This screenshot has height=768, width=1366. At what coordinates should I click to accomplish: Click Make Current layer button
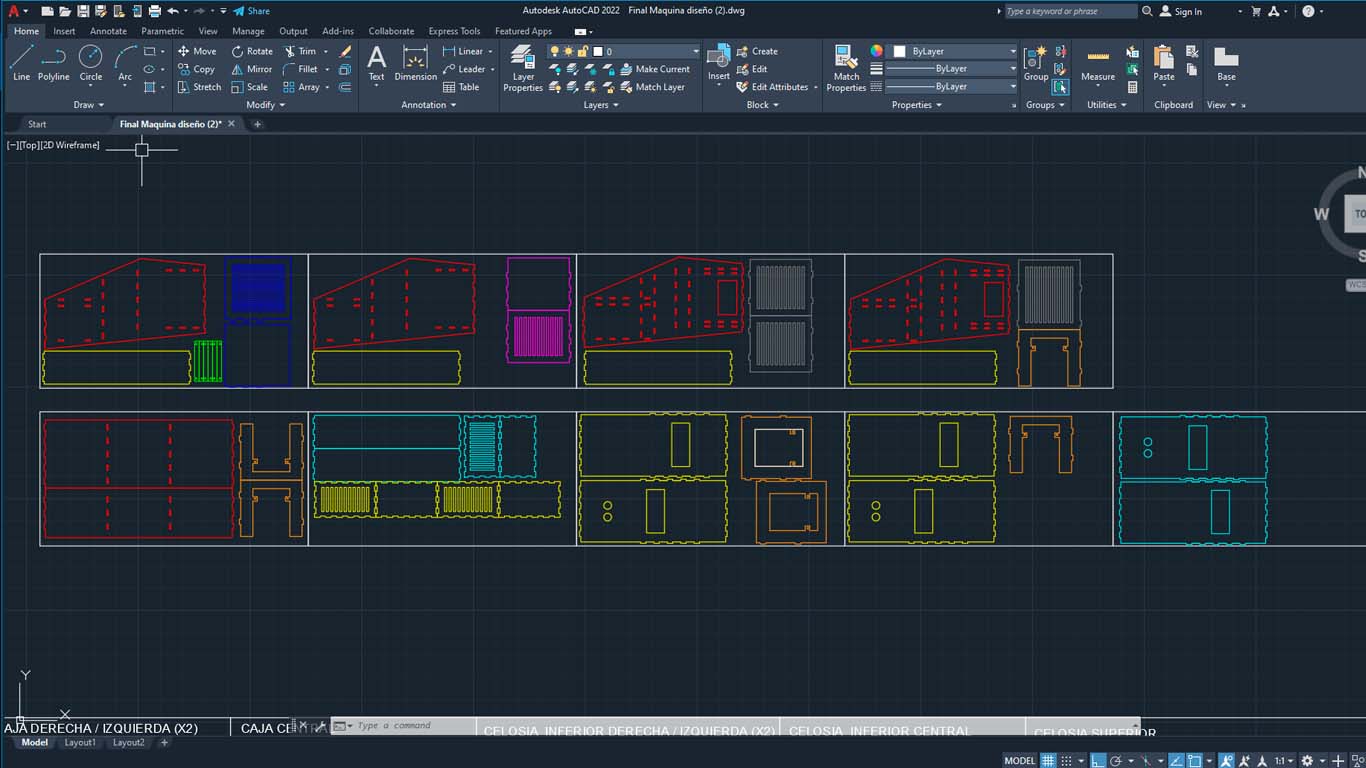pyautogui.click(x=655, y=69)
